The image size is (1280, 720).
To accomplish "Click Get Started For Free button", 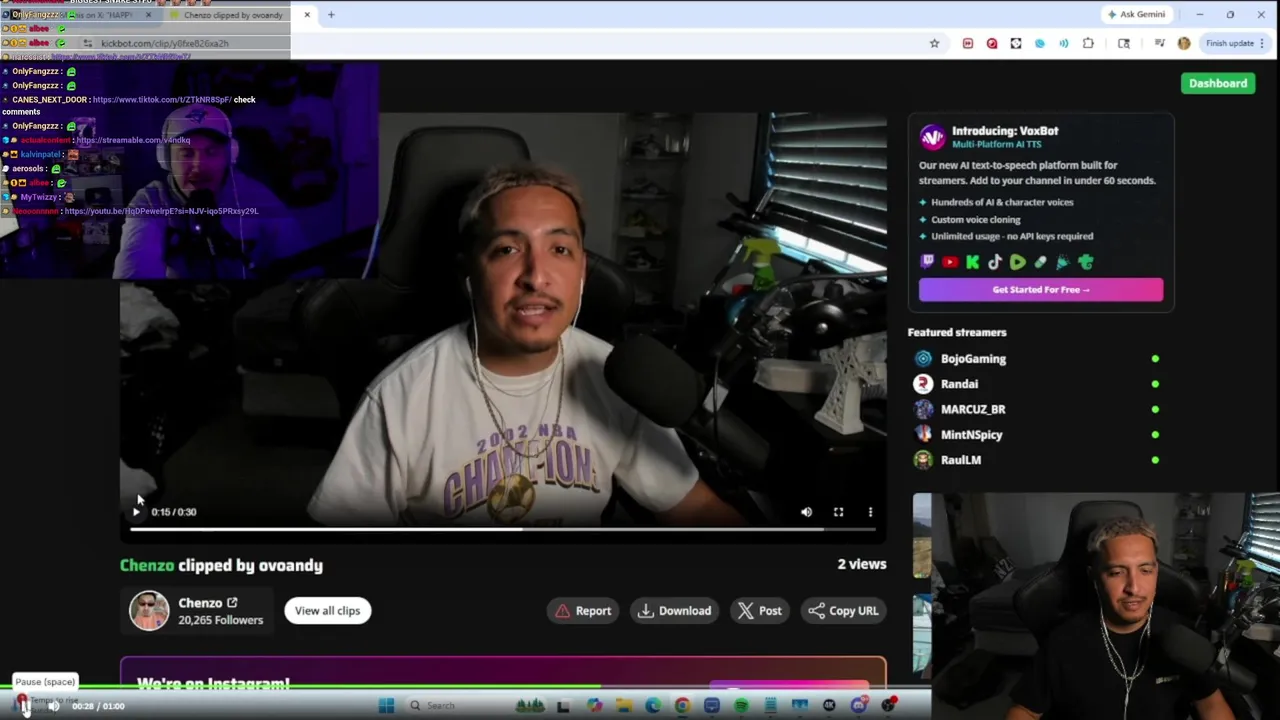I will click(x=1041, y=289).
